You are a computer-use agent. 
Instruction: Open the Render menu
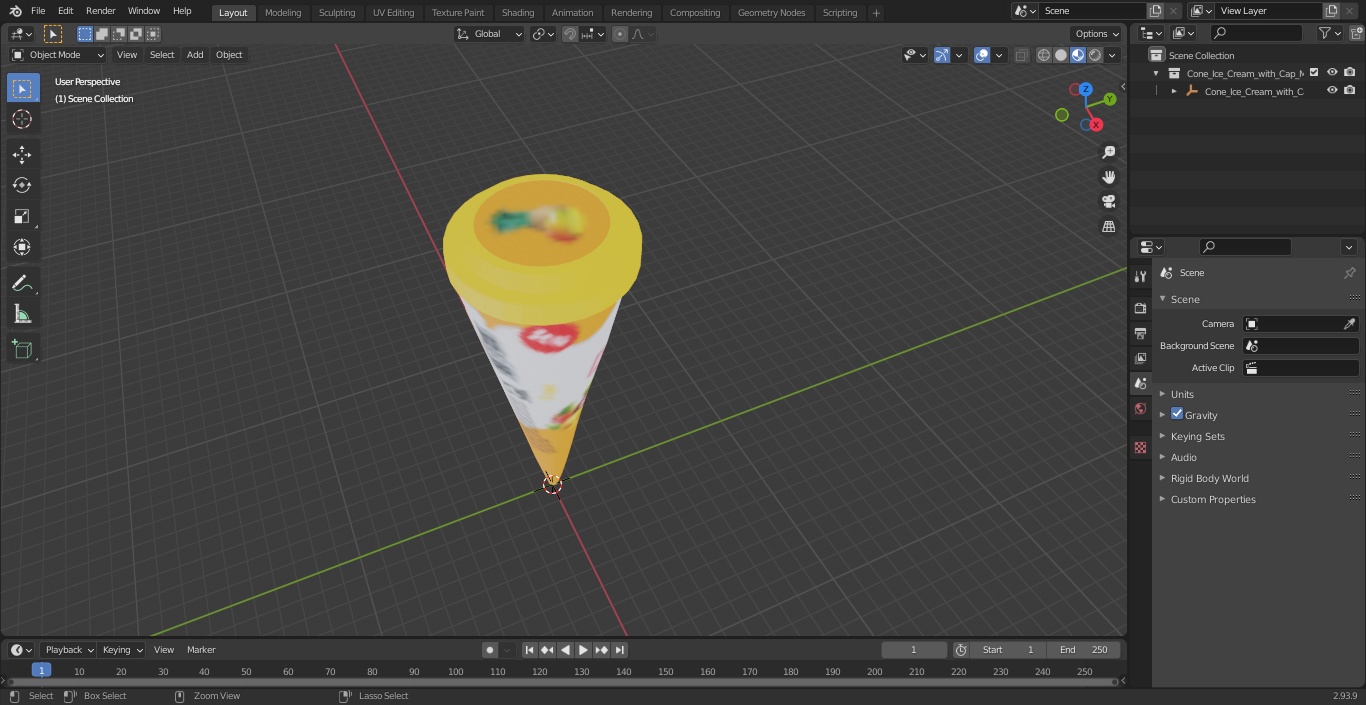pos(100,11)
